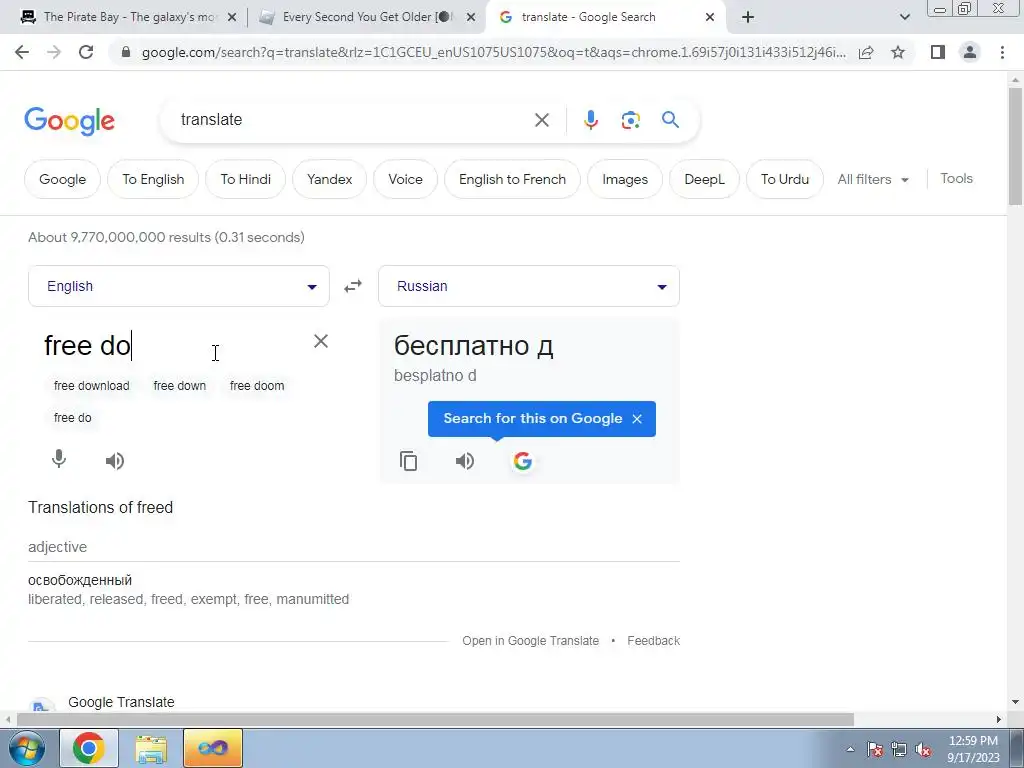This screenshot has height=768, width=1024.
Task: Translate by voice with the microphone
Action: click(59, 460)
